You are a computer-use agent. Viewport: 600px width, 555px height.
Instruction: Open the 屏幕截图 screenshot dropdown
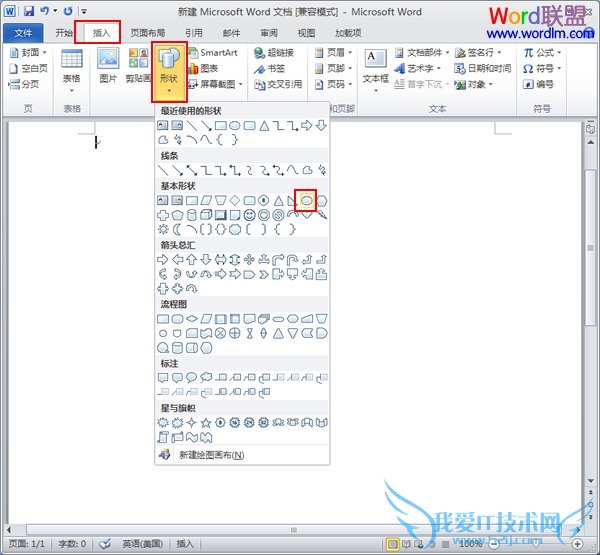(x=216, y=84)
